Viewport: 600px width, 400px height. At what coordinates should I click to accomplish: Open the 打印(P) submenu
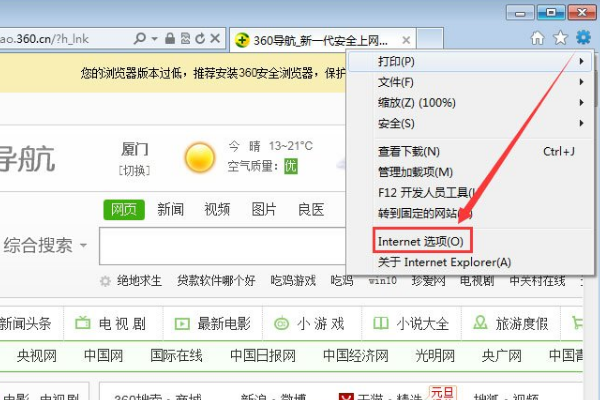(x=470, y=62)
